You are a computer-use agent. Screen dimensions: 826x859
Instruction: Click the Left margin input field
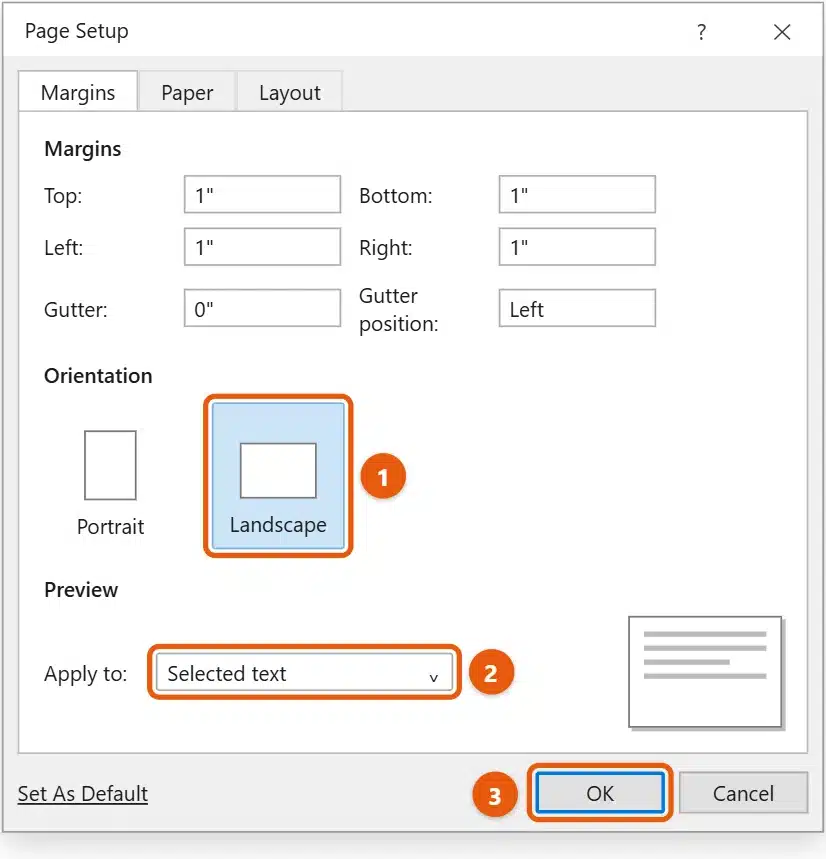tap(262, 247)
